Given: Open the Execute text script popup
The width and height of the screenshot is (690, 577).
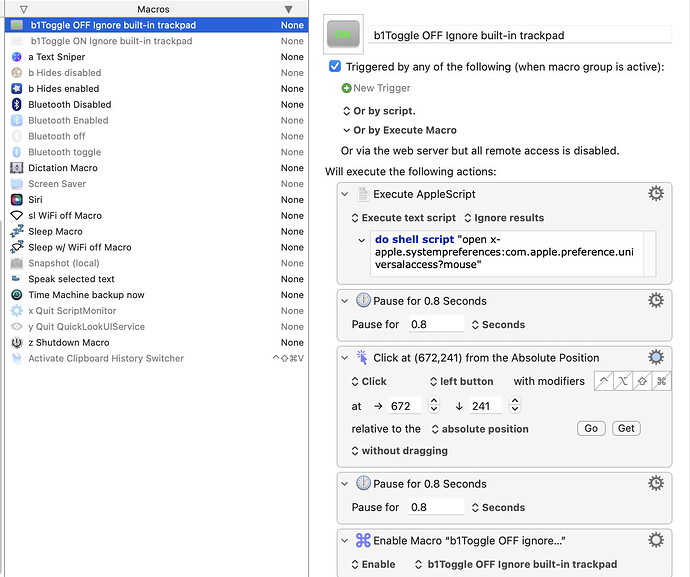Looking at the screenshot, I should (x=404, y=218).
